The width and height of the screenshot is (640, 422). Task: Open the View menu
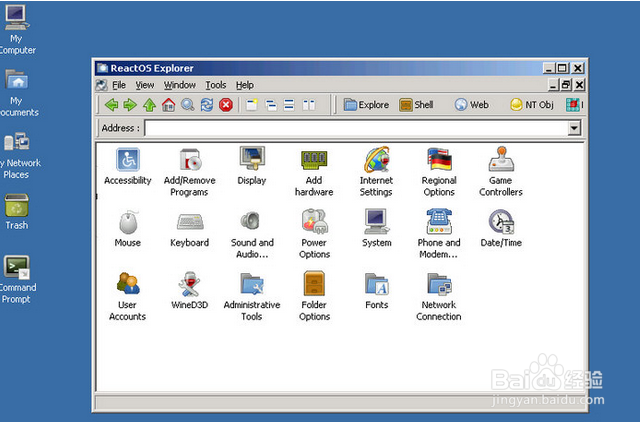145,85
